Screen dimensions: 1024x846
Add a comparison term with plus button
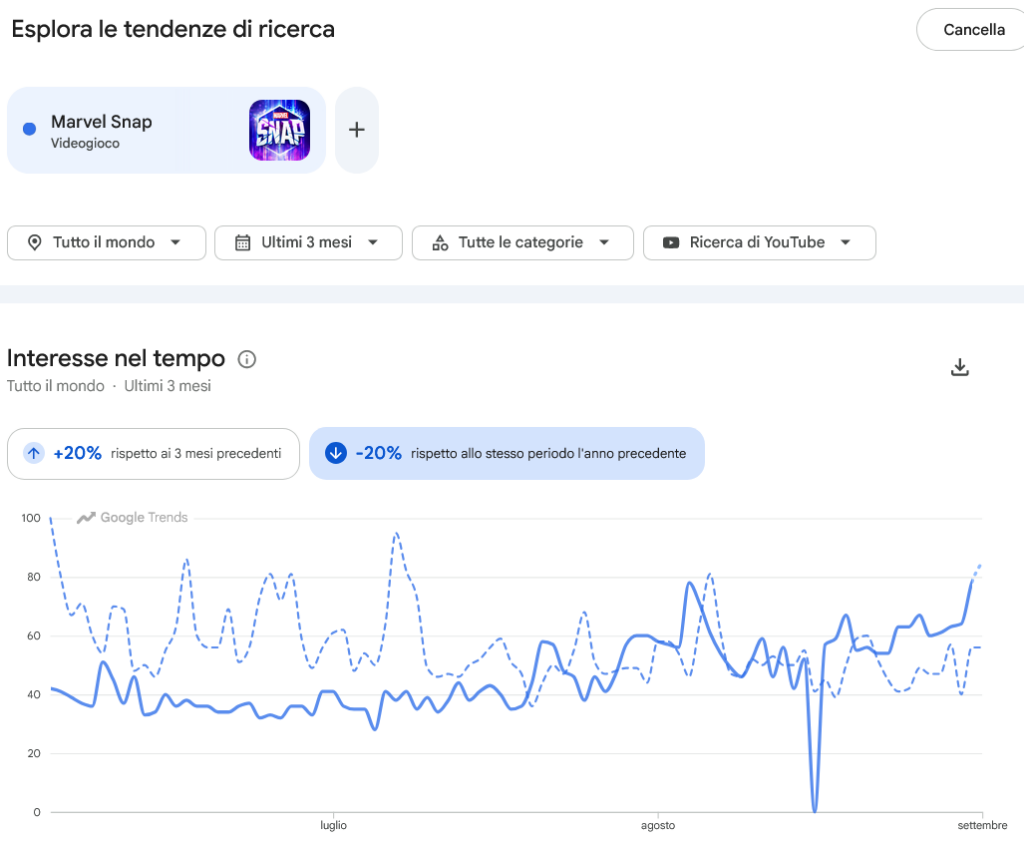(357, 129)
